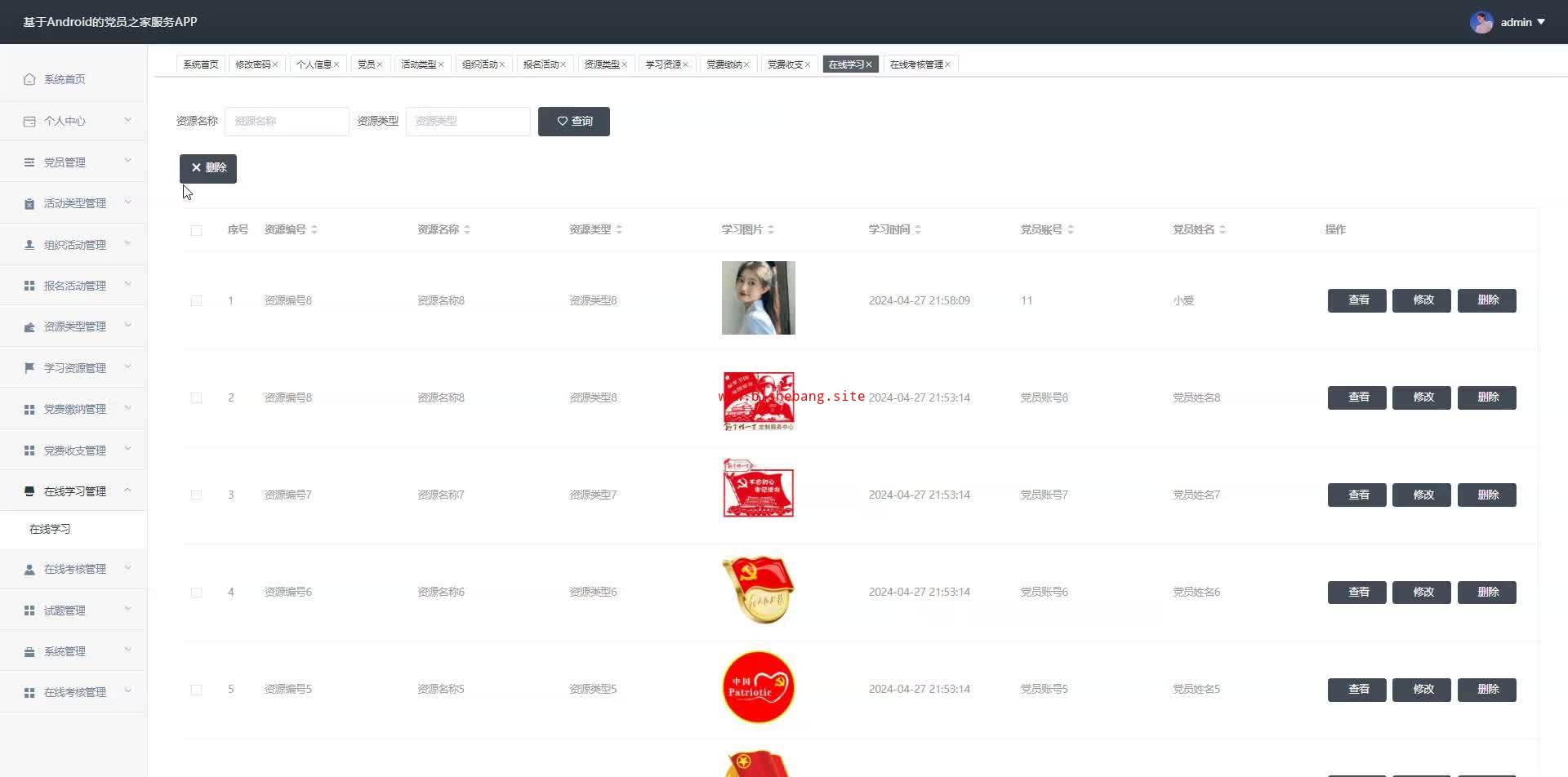Screen dimensions: 1568x777
Task: Sort the table by 党员姓名
Action: [1223, 229]
